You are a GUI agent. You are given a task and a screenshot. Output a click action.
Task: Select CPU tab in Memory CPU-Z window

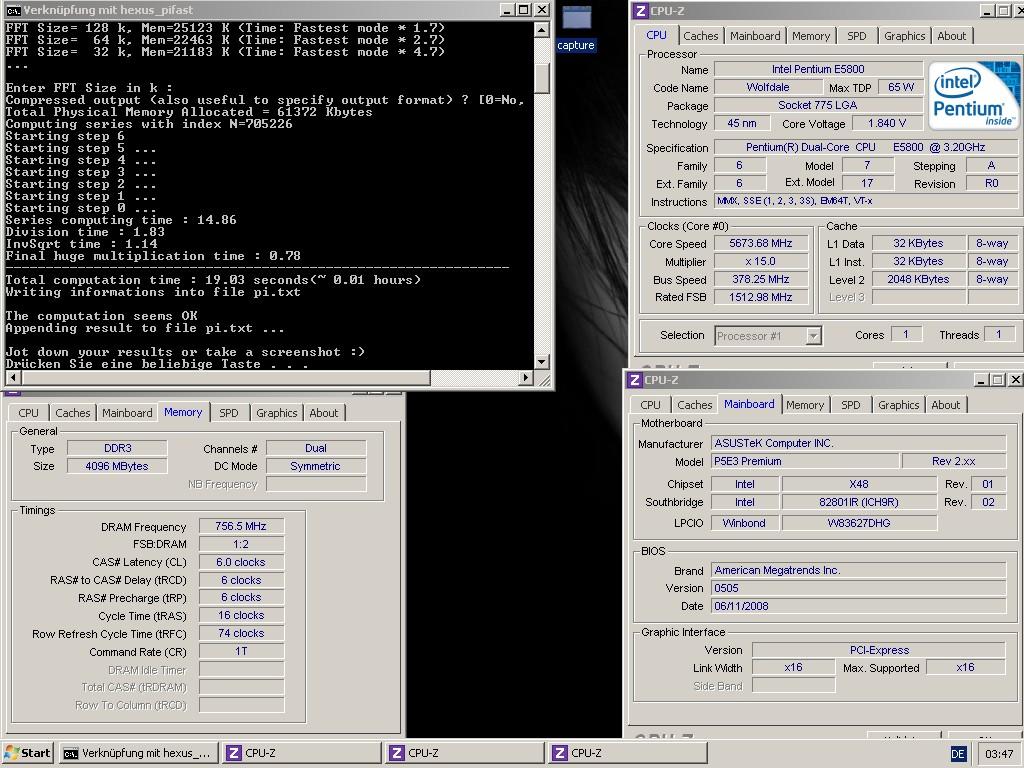click(28, 413)
